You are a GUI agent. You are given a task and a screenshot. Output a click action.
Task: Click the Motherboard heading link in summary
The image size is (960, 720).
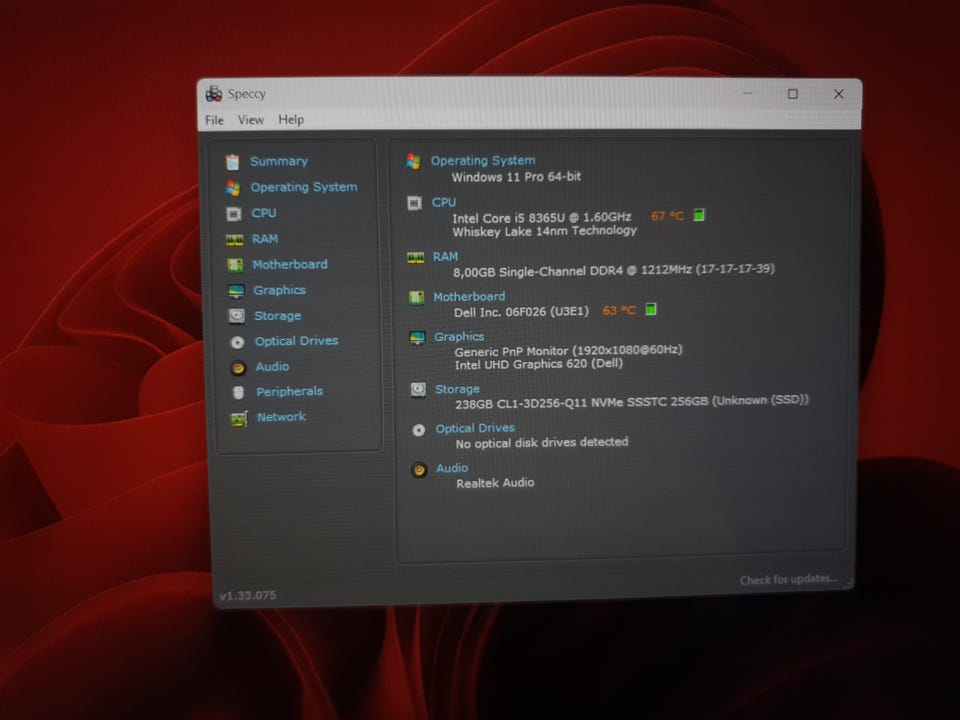click(470, 297)
